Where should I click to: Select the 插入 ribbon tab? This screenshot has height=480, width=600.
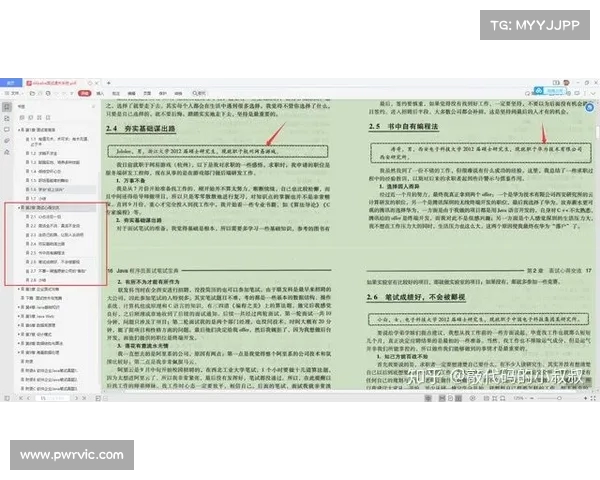point(100,93)
